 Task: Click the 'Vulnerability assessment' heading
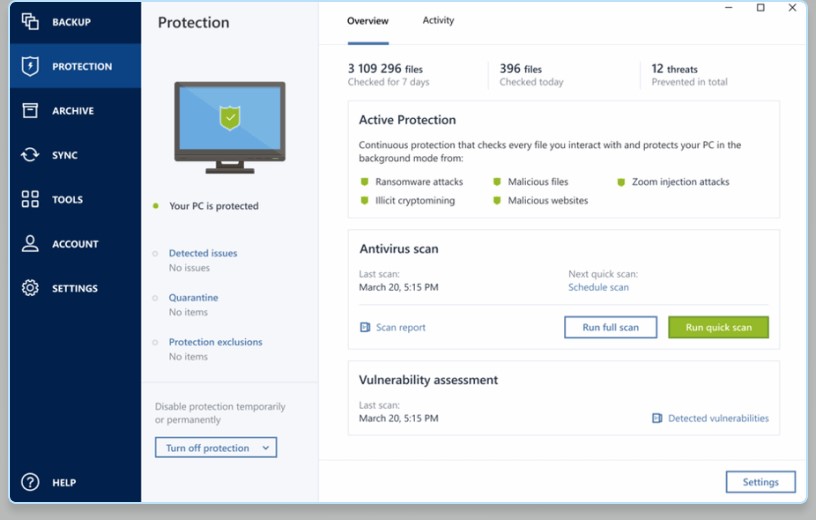tap(428, 380)
